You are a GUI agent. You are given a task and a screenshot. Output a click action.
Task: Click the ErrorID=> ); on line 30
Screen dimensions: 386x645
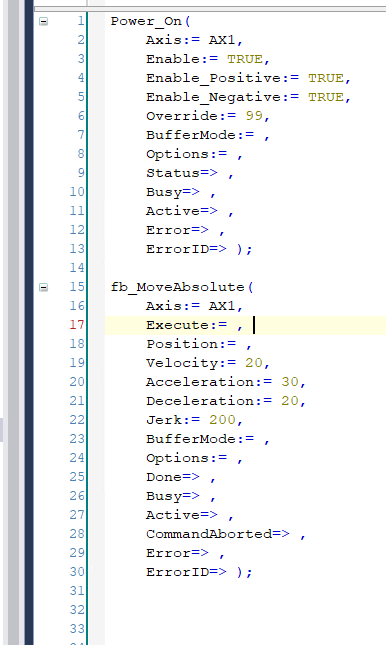tap(199, 572)
